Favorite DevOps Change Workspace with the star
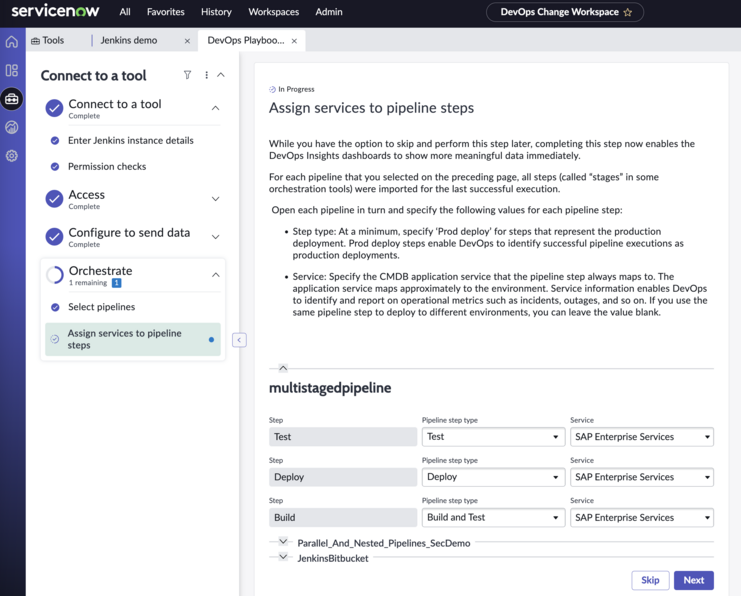Screen dimensions: 741x596 pos(628,12)
